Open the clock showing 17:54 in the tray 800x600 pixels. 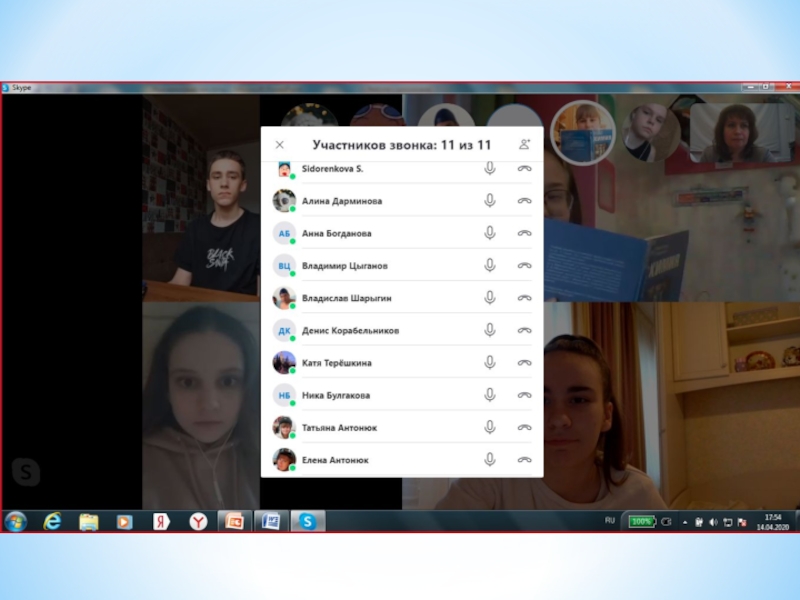click(x=772, y=521)
